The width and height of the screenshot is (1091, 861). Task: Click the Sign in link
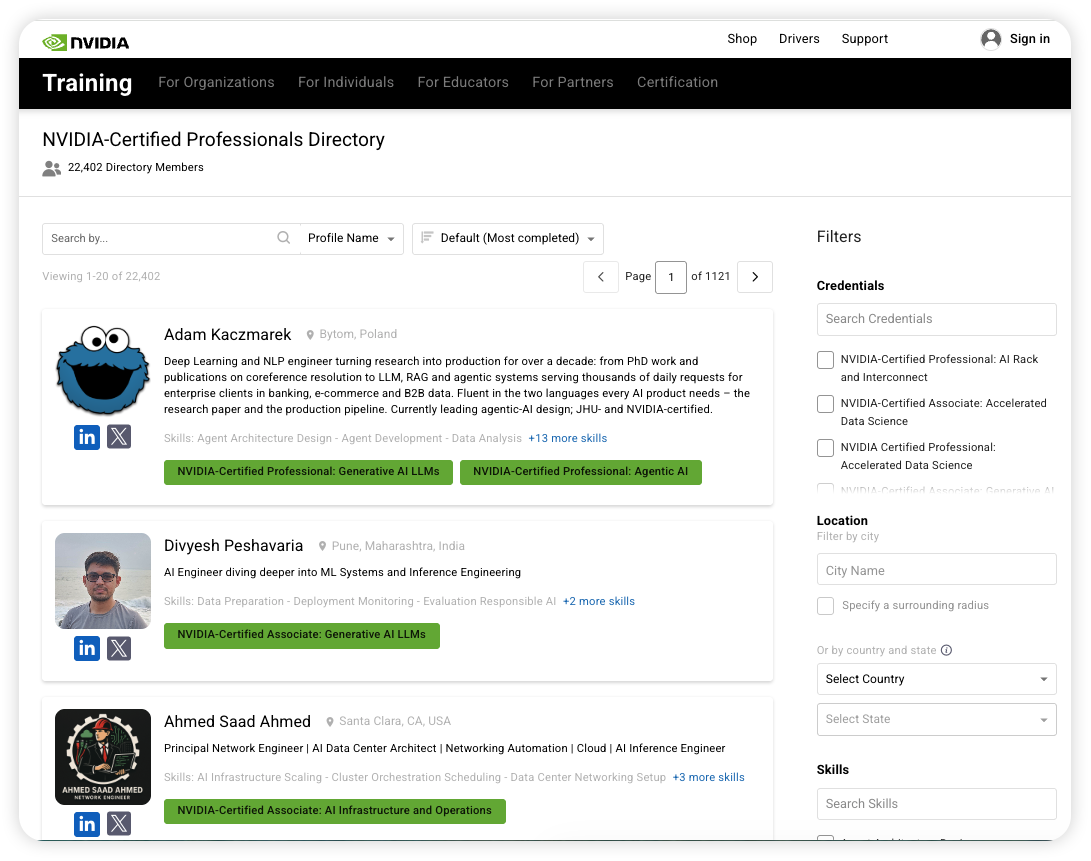click(1030, 39)
